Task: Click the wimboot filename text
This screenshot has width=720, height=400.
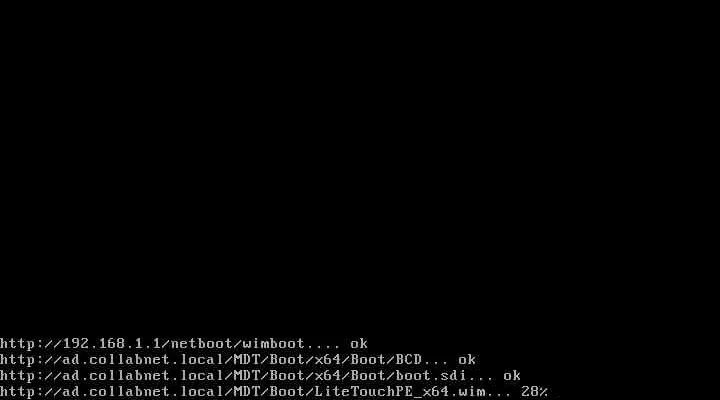Action: point(274,344)
